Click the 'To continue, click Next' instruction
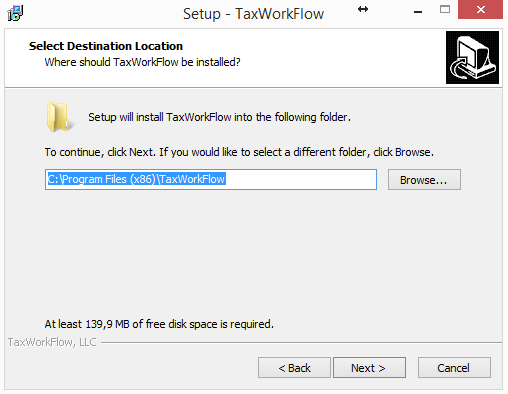 pos(239,152)
